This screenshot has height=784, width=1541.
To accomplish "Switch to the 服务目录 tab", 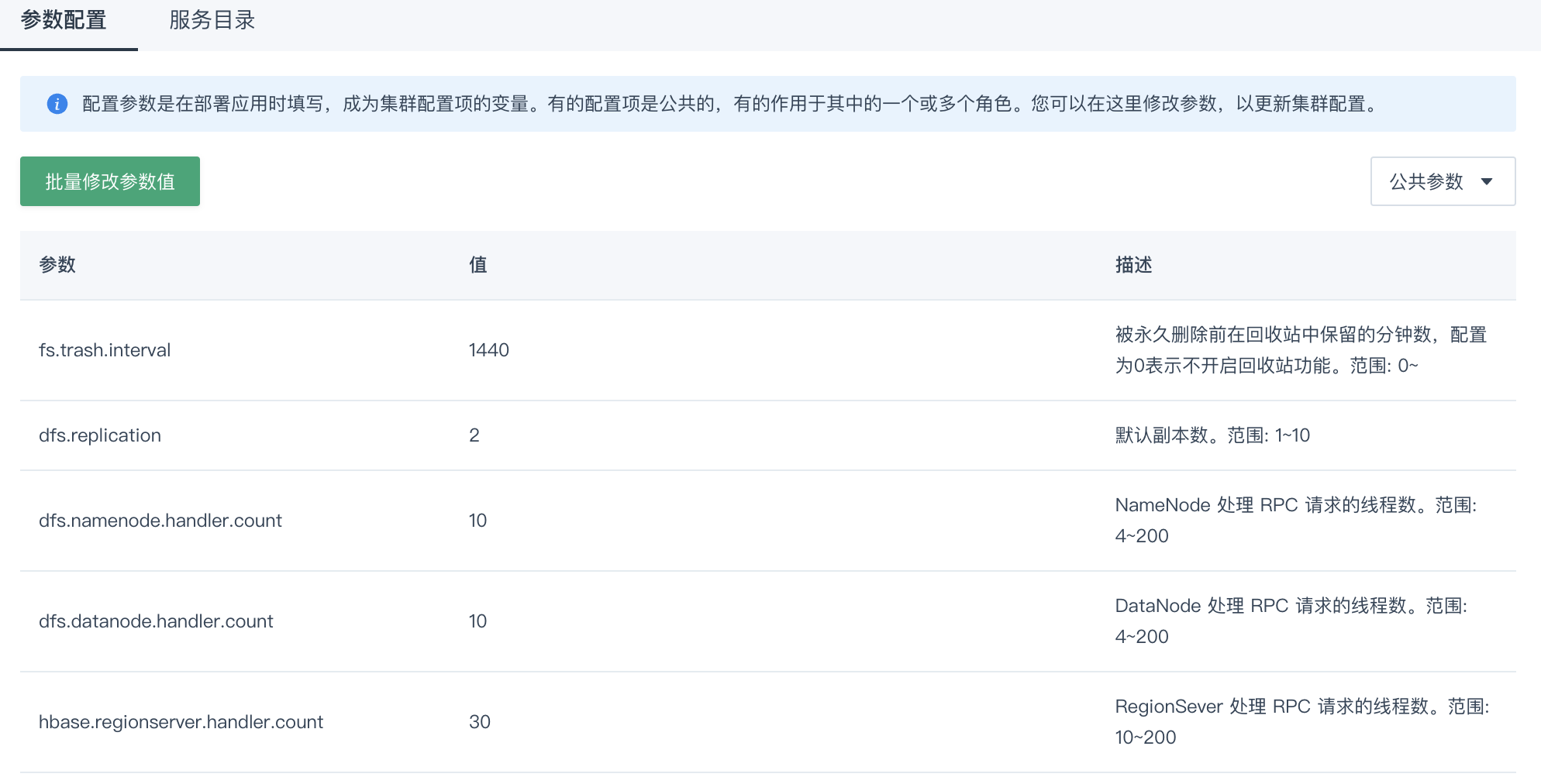I will click(212, 21).
